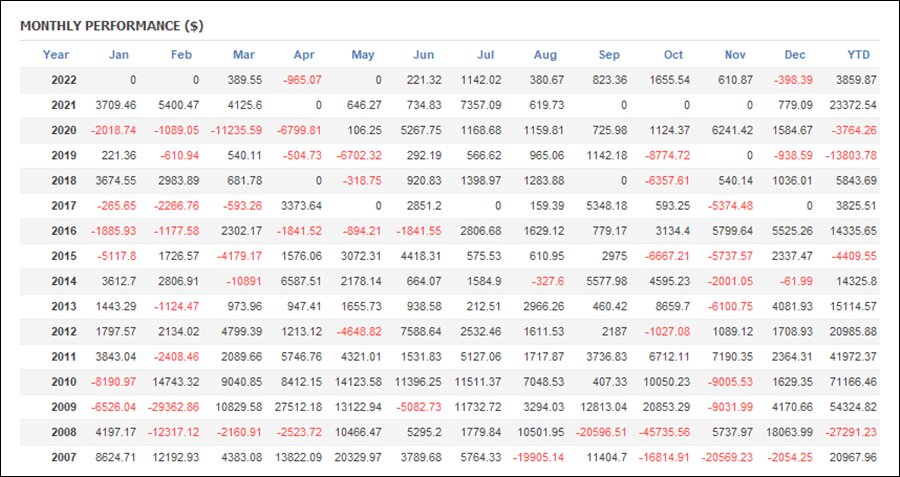Click the Year column header
The width and height of the screenshot is (900, 477).
pyautogui.click(x=56, y=55)
